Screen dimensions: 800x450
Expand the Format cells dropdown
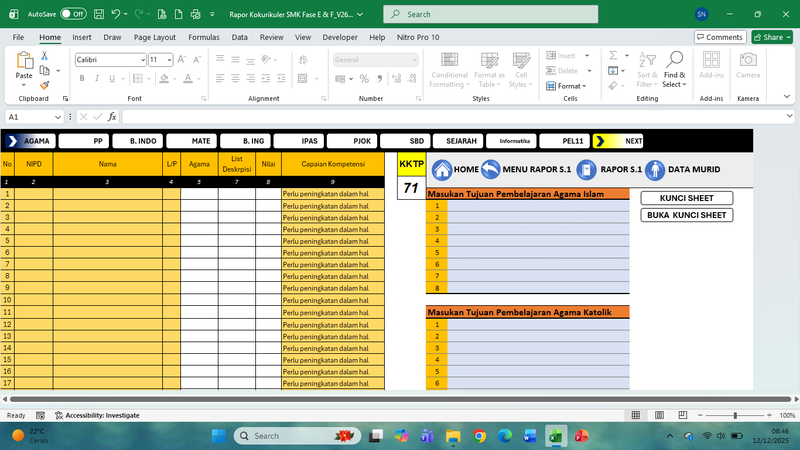pos(571,86)
